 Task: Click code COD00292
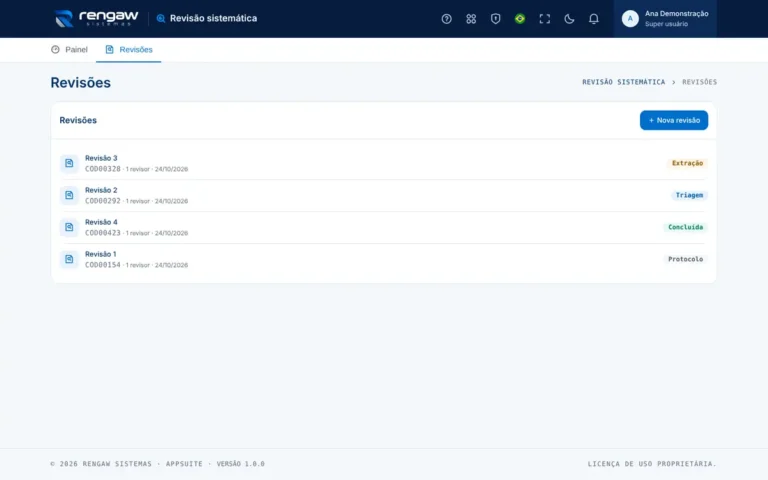(102, 200)
